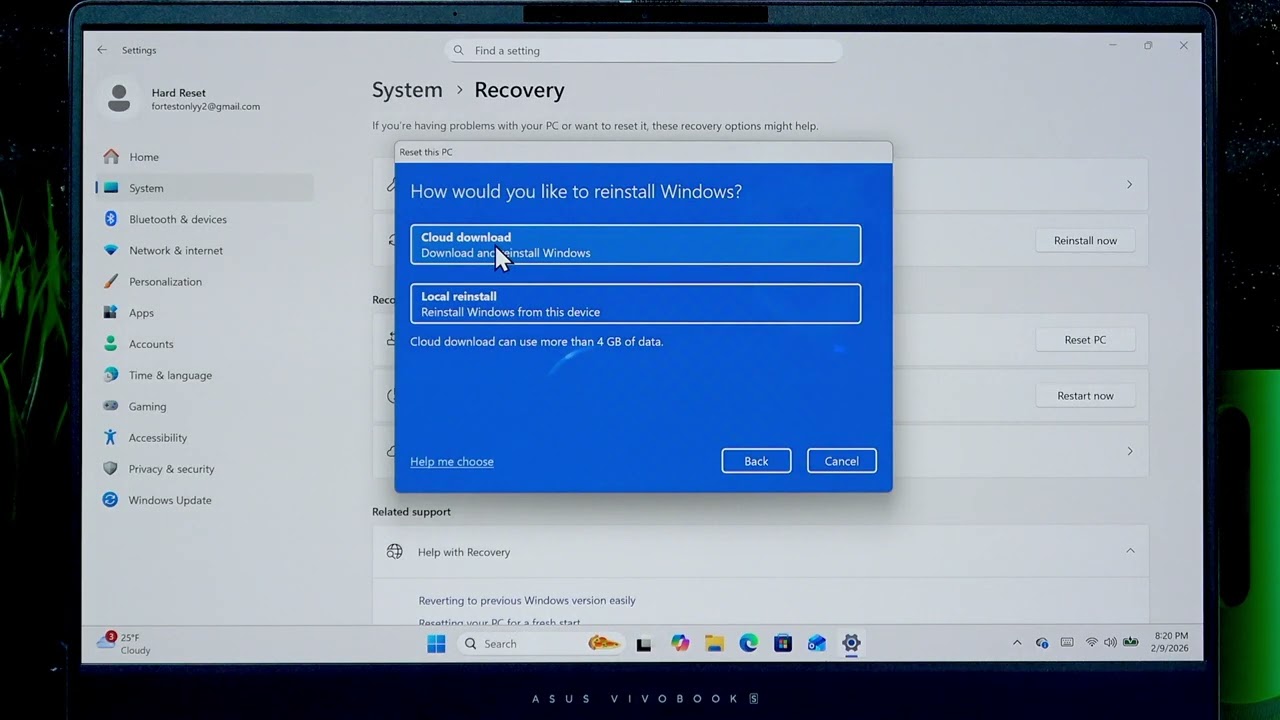Open Apps settings
This screenshot has width=1280, height=720.
click(205, 313)
